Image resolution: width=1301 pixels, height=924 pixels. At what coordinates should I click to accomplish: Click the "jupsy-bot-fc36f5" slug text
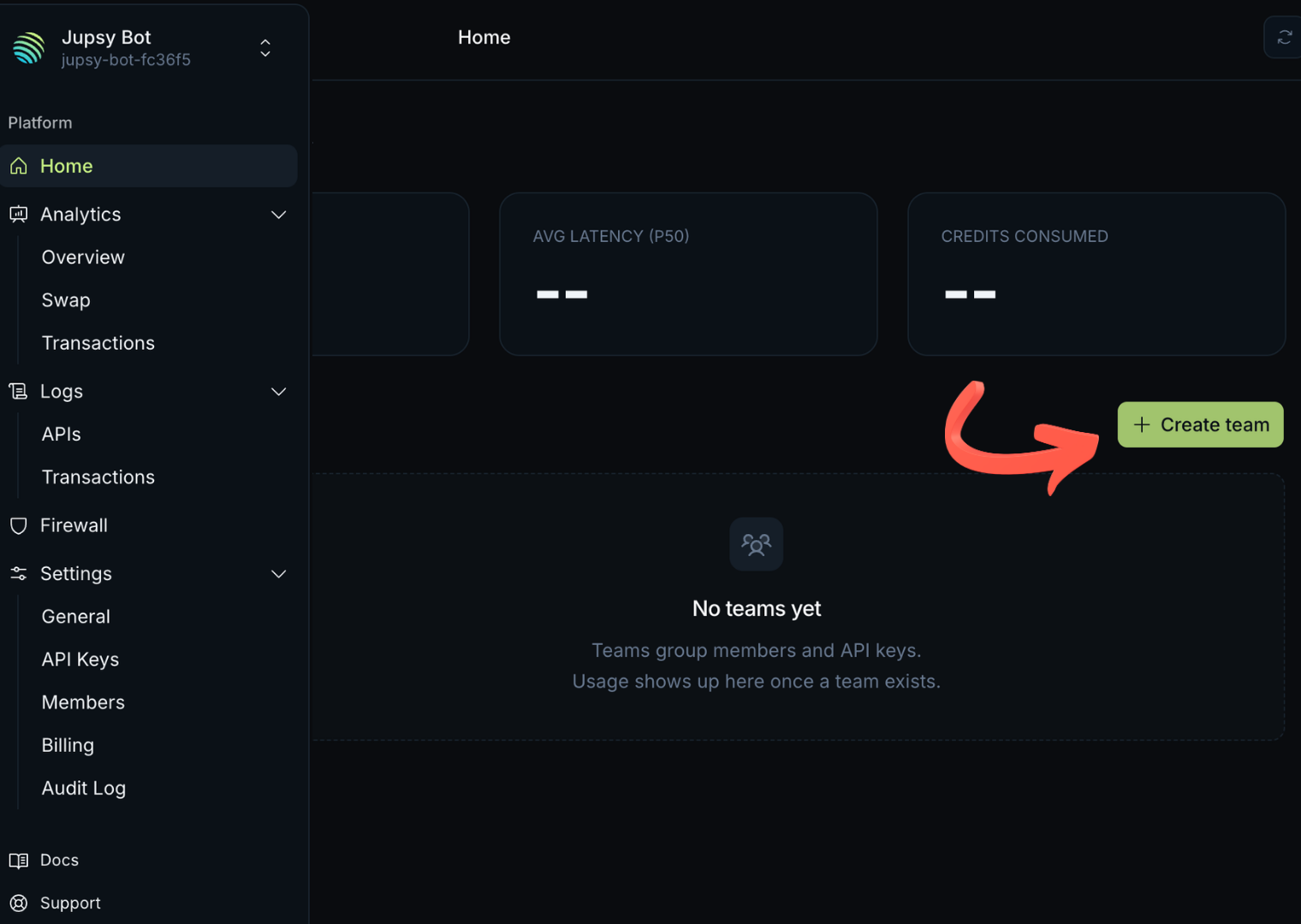click(126, 60)
